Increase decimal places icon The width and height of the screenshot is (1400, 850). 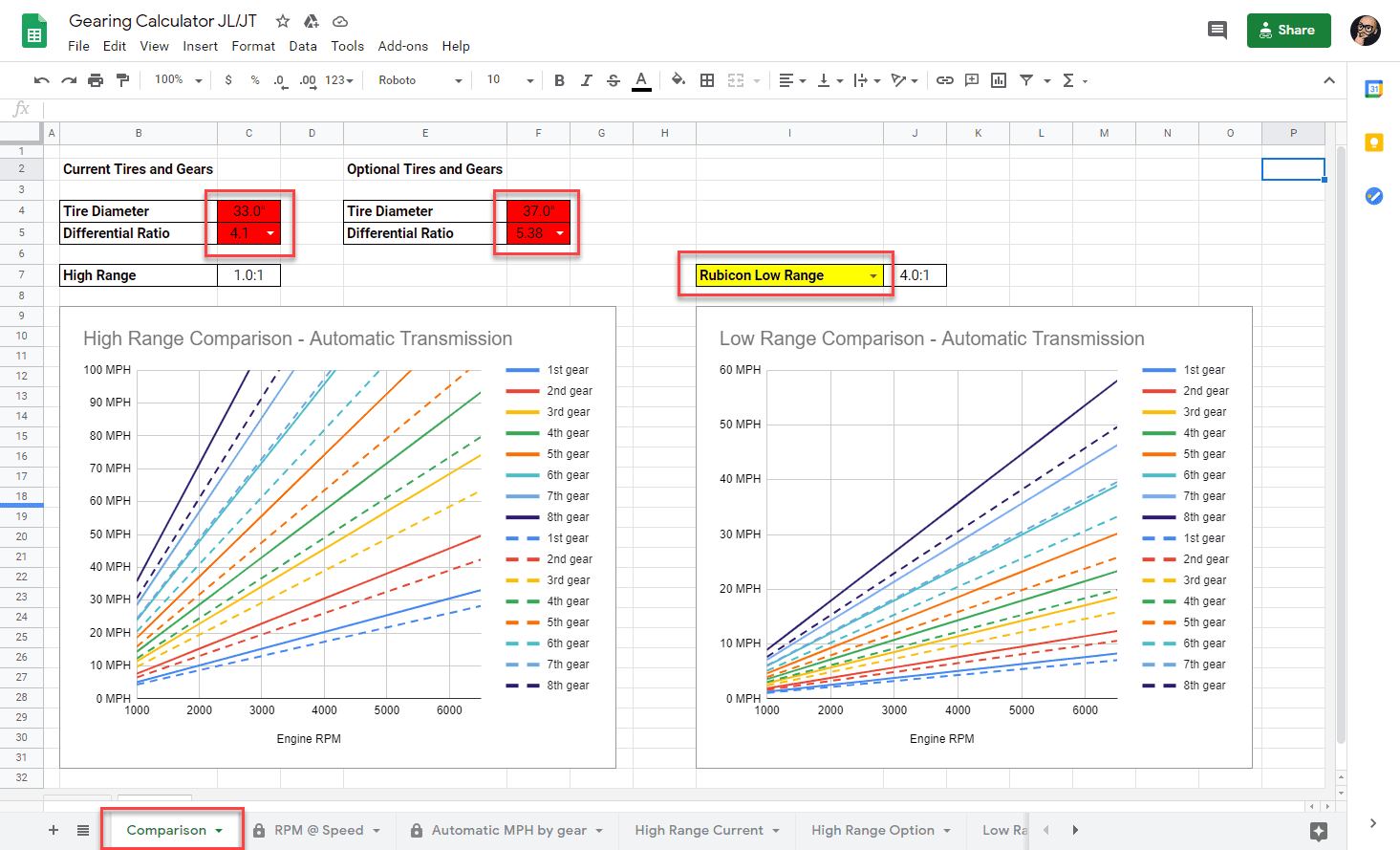click(307, 80)
